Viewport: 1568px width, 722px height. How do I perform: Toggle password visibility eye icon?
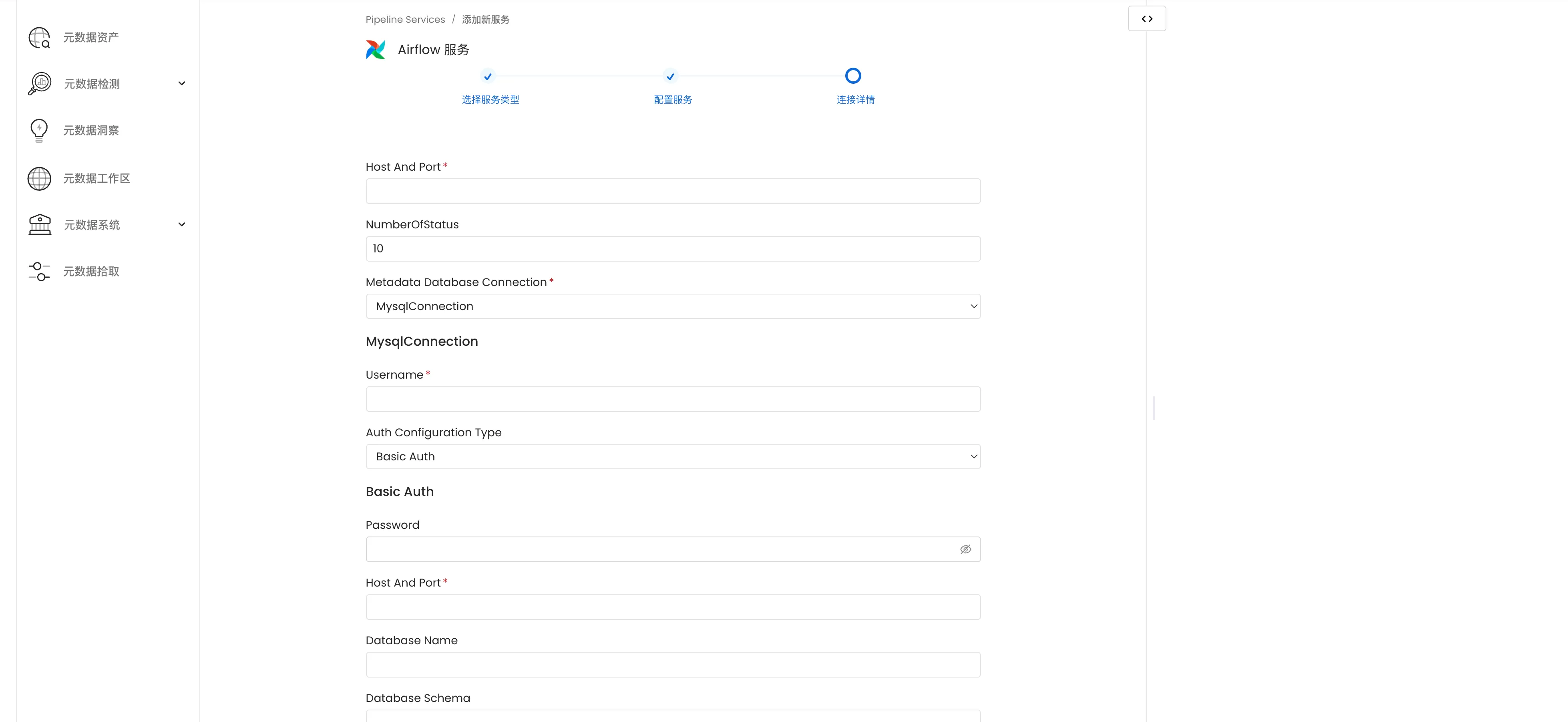pos(965,550)
